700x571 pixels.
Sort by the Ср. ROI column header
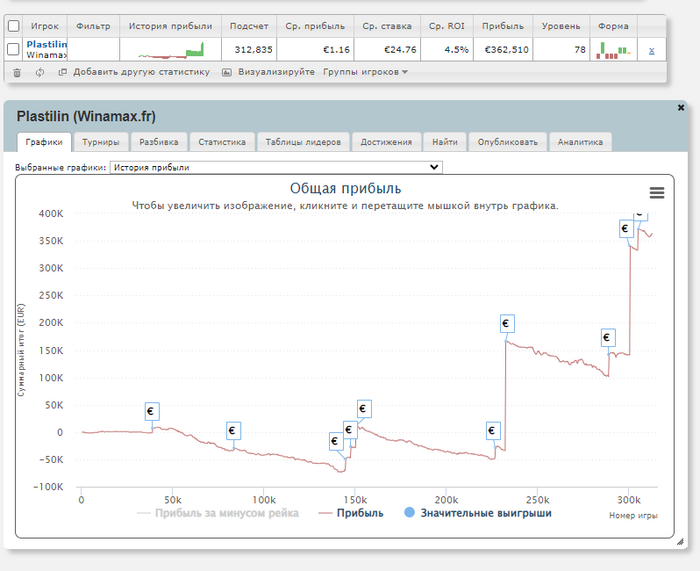pos(446,26)
